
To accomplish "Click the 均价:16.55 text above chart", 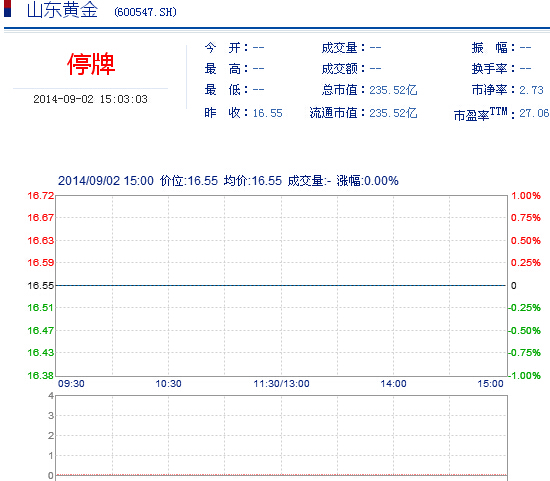I will point(253,181).
